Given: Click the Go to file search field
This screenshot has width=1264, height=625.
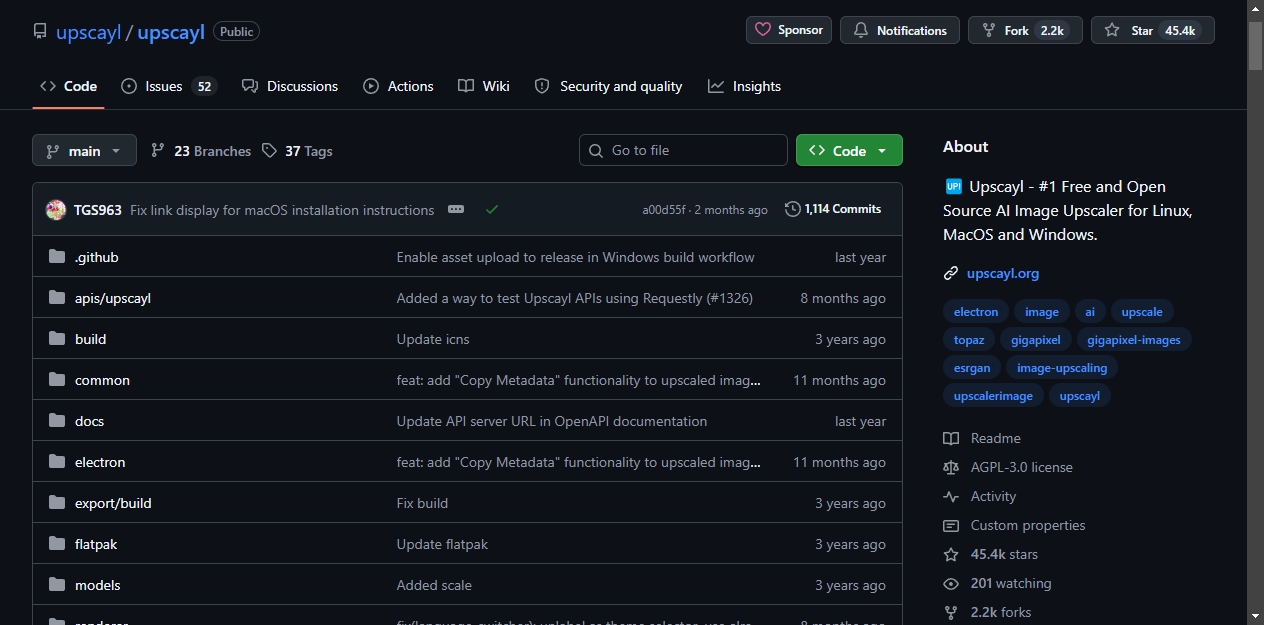Looking at the screenshot, I should [x=683, y=150].
